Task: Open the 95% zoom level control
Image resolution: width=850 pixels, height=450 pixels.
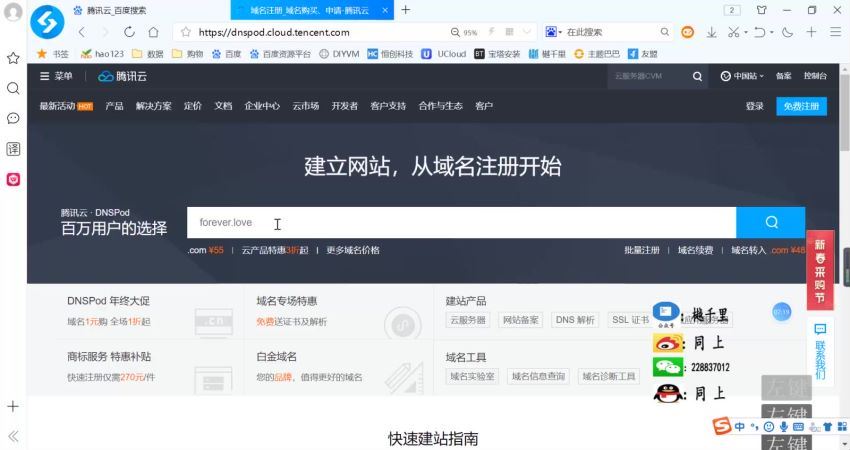Action: tap(464, 33)
